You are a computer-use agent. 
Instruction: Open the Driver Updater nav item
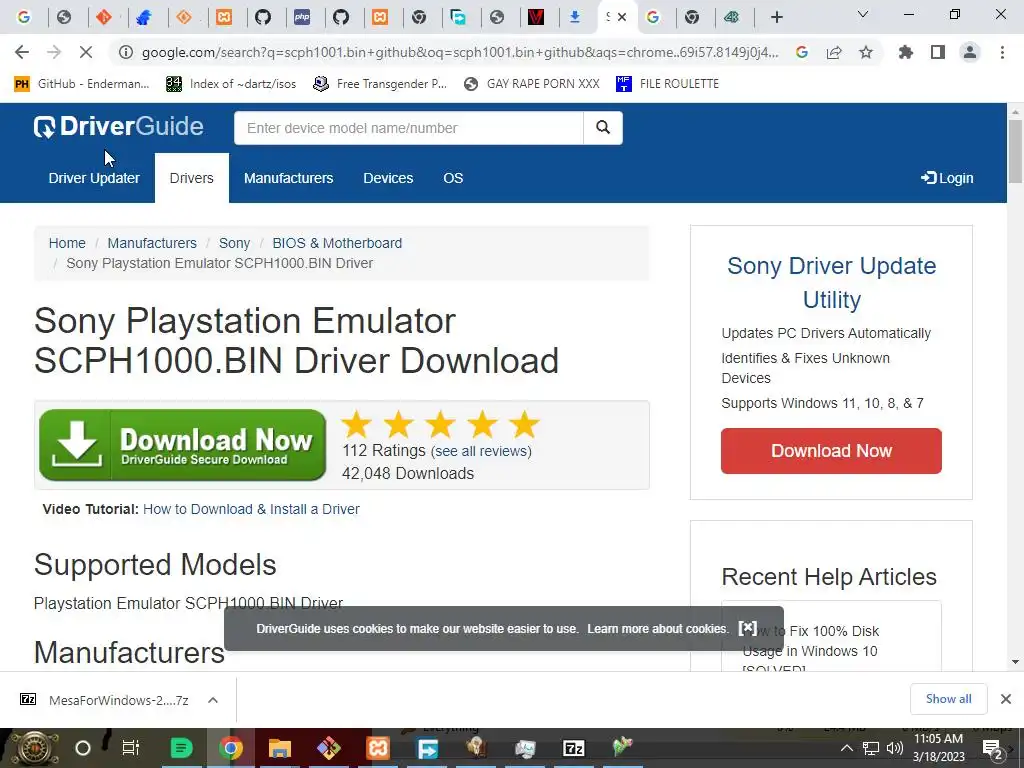click(x=94, y=178)
